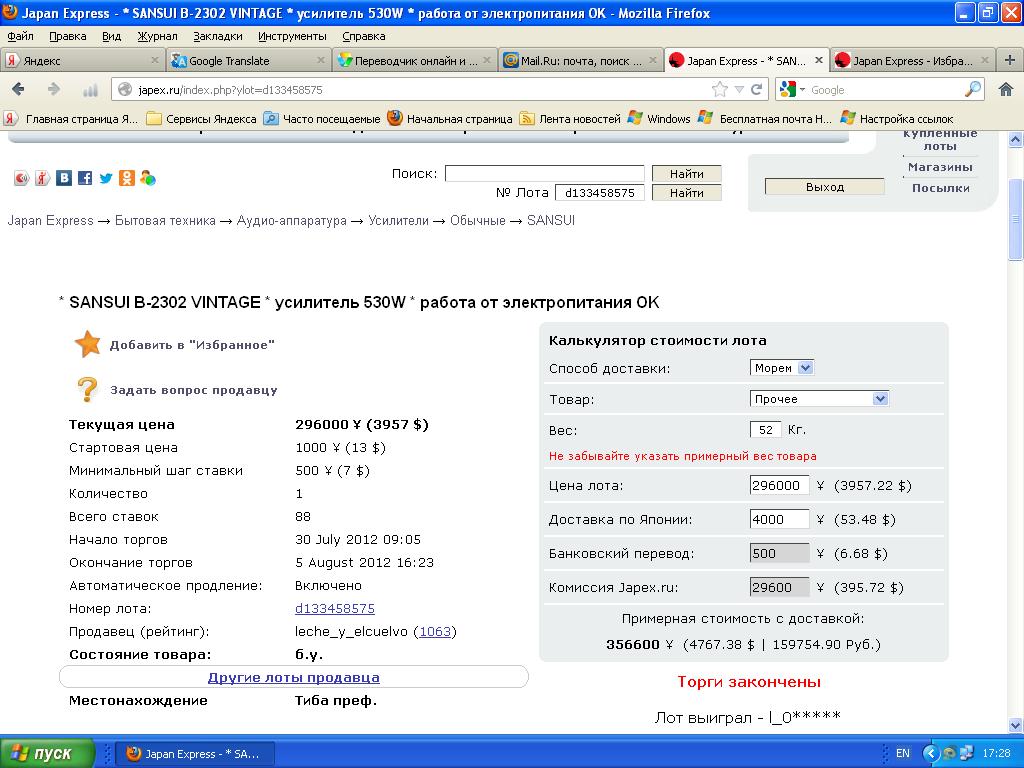The width and height of the screenshot is (1024, 768).
Task: Click the Выход logout button
Action: pos(824,187)
